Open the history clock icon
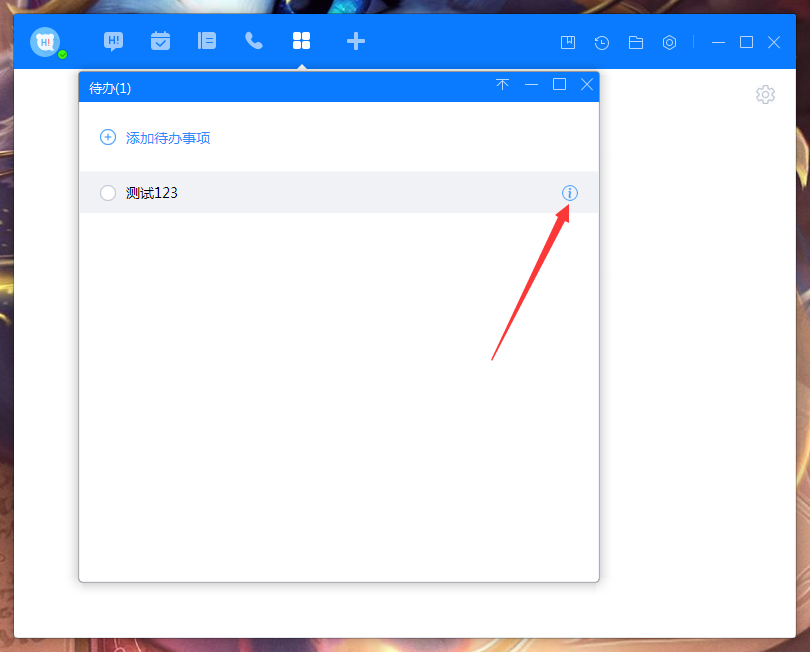The width and height of the screenshot is (810, 652). [x=602, y=42]
